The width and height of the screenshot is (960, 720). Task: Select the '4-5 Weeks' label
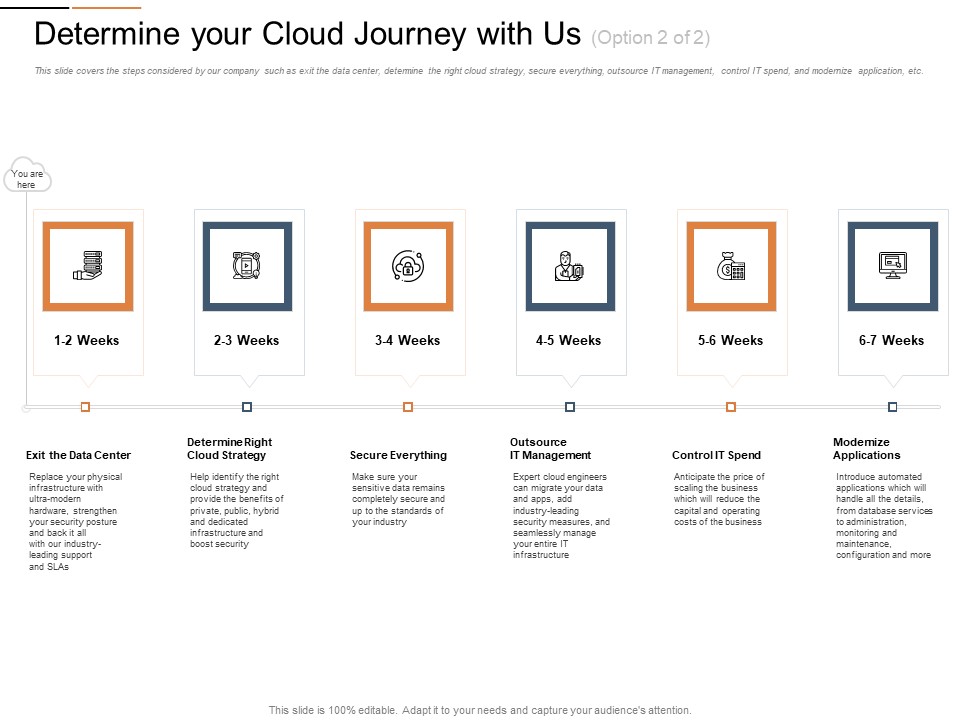coord(569,340)
